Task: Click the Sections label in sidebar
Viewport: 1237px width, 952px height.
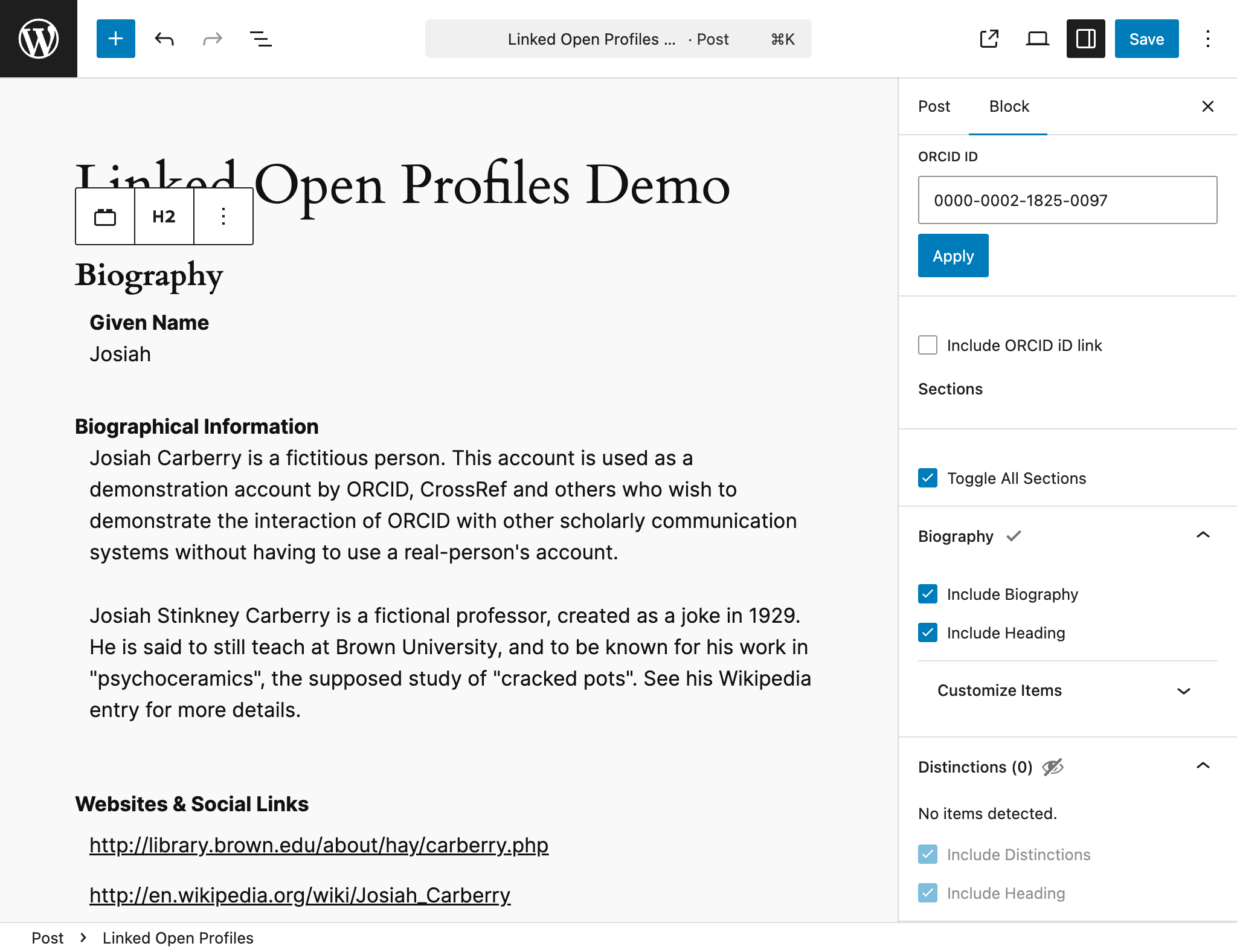Action: (950, 389)
